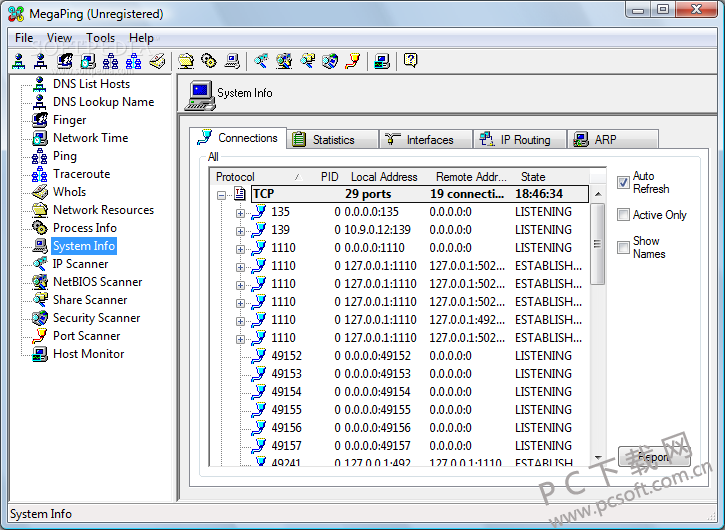Click the Ping toolbar icon

[111, 61]
